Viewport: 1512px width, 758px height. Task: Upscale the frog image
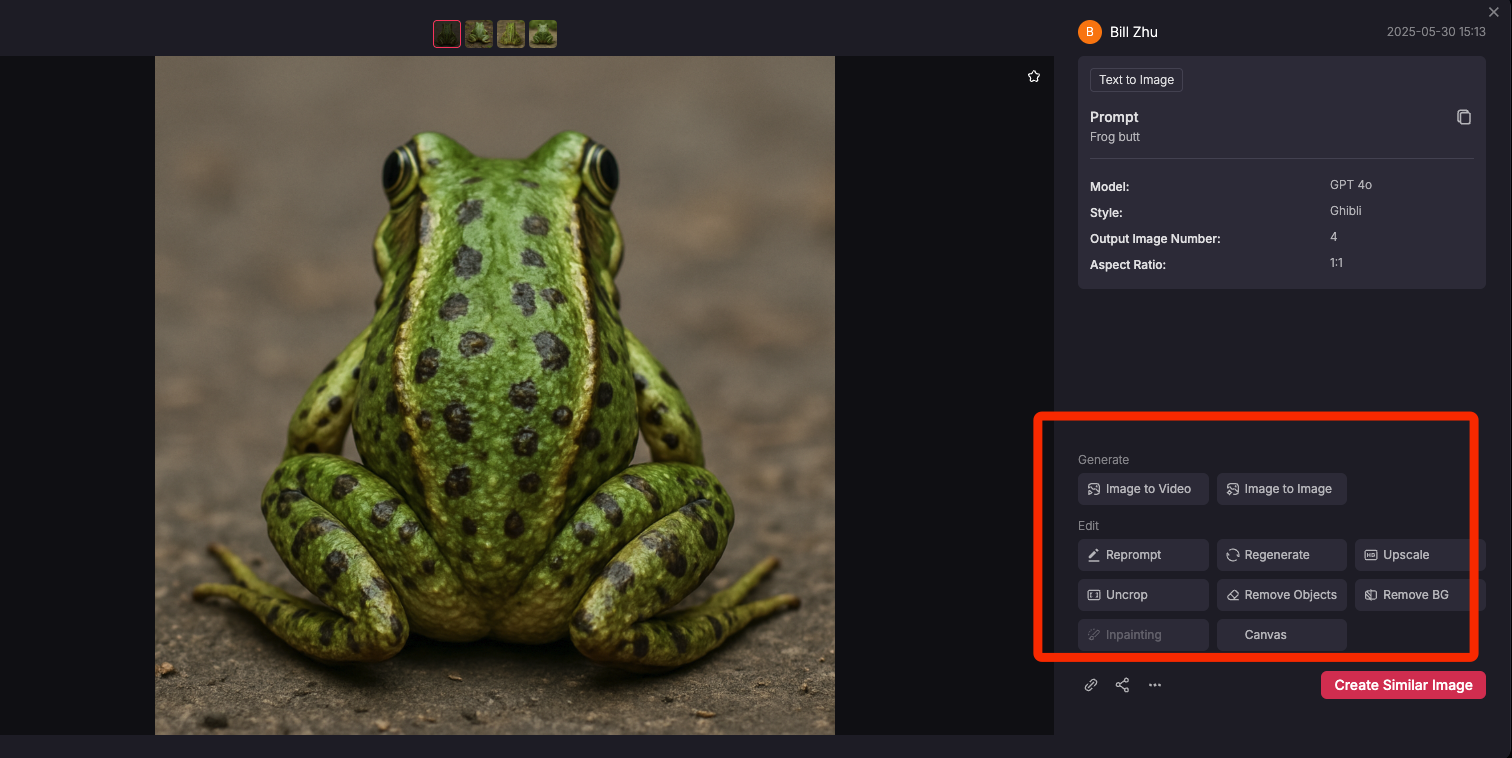coord(1419,555)
